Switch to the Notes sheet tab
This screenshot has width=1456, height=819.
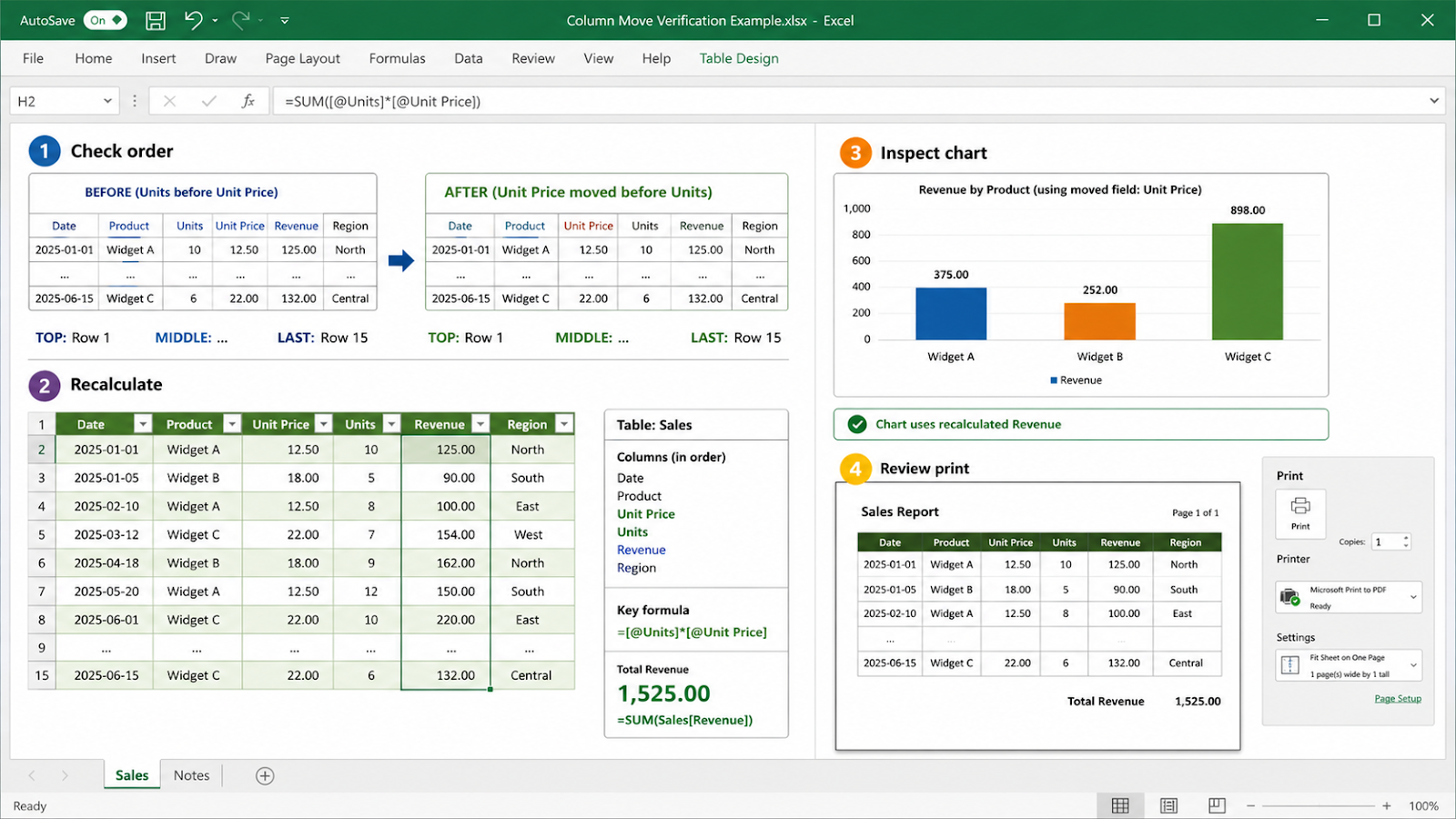(x=191, y=775)
